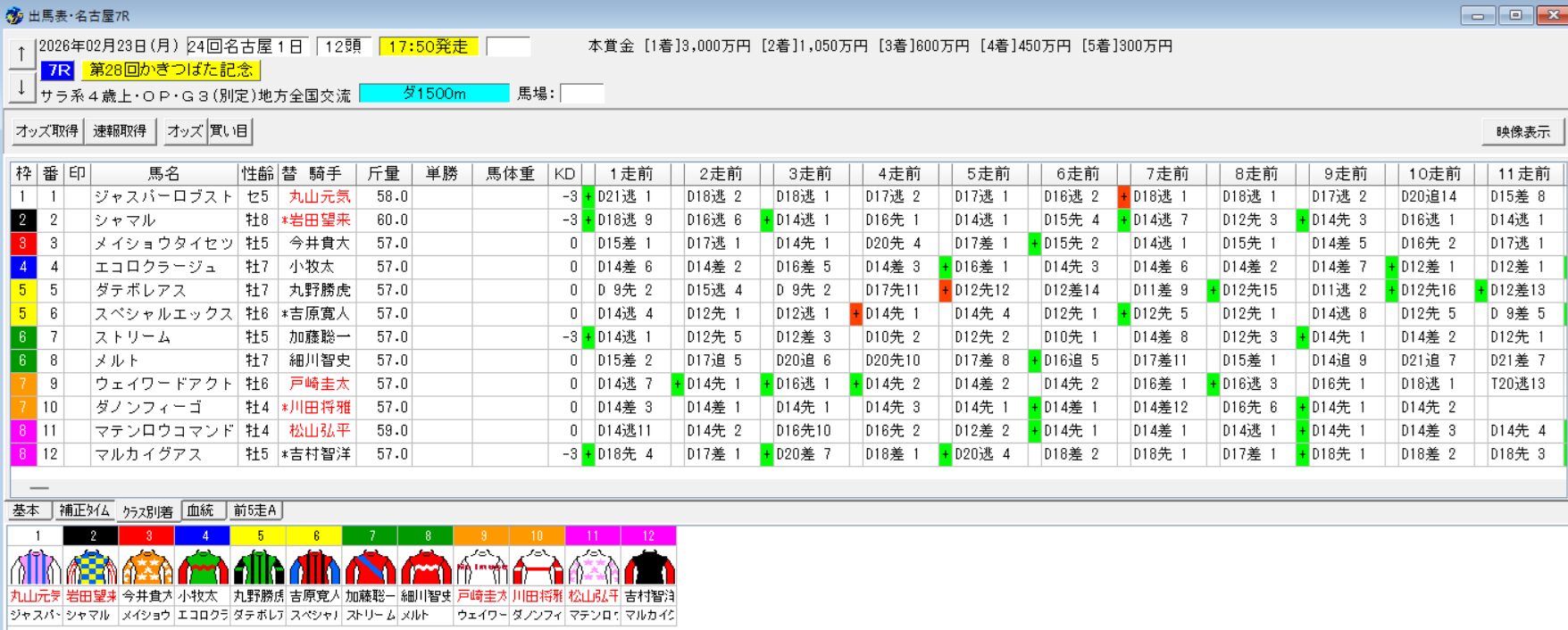
Task: Open 映像表示 video display
Action: pyautogui.click(x=1522, y=132)
